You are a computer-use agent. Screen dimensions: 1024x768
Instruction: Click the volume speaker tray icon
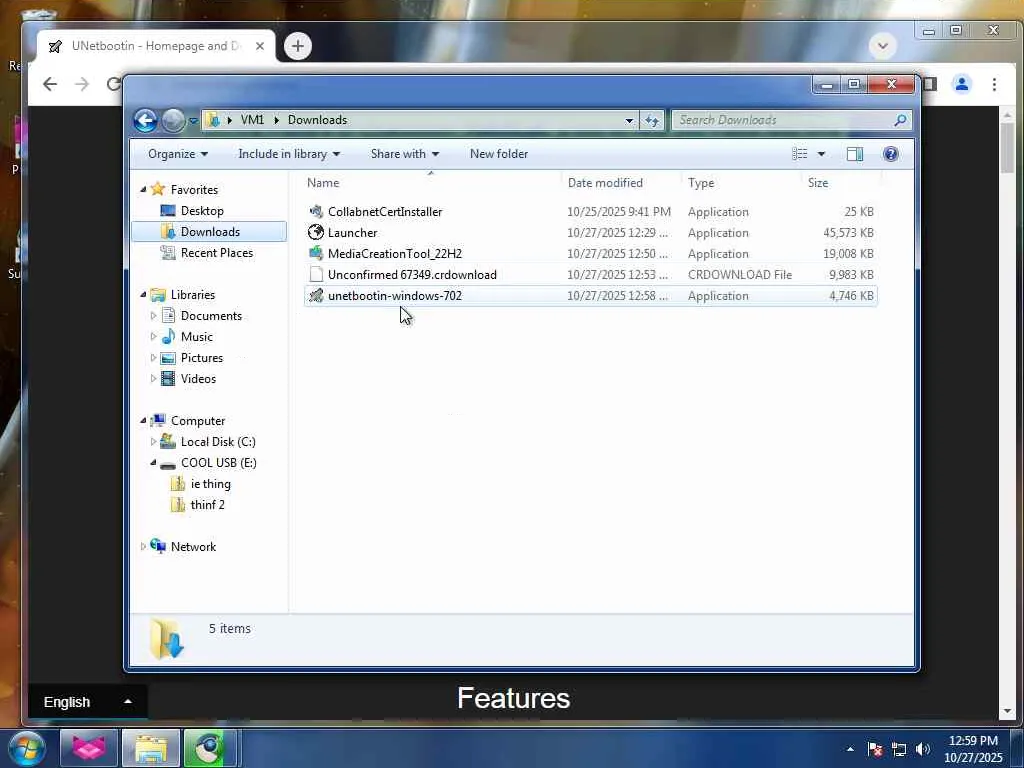click(x=923, y=749)
